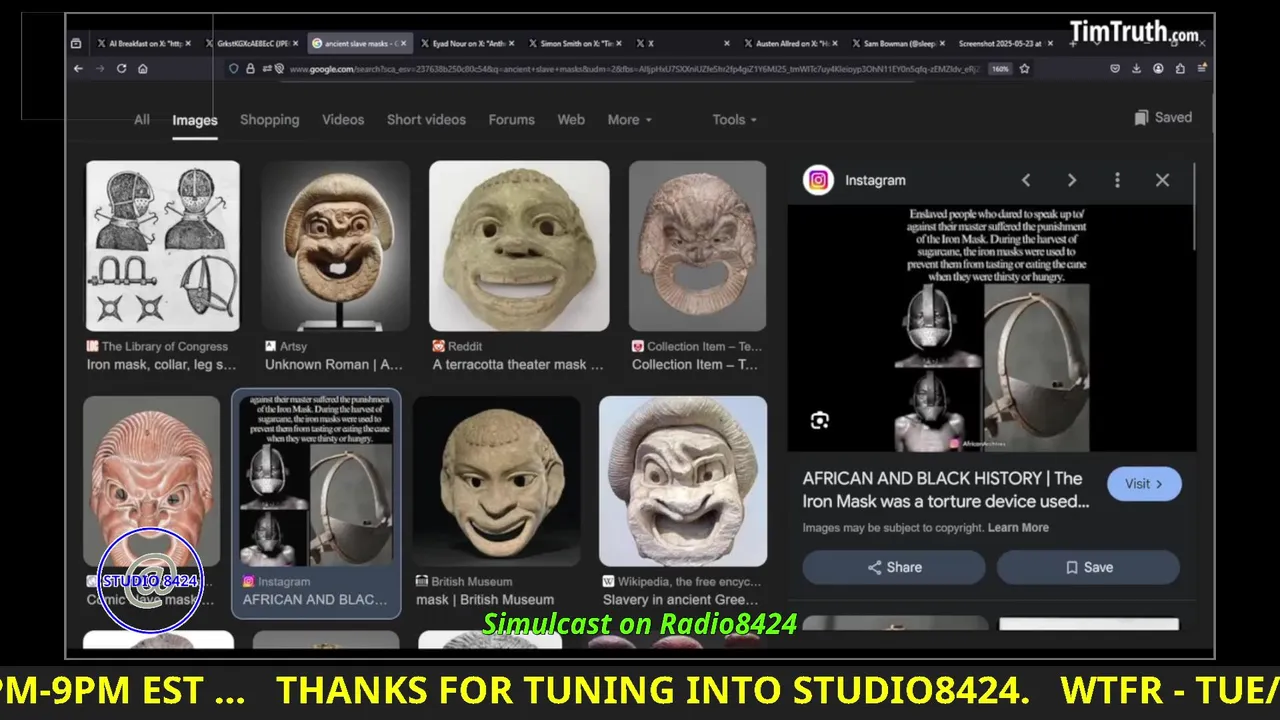Screen dimensions: 1280x720
Task: Click the padlock site info icon
Action: click(x=250, y=69)
